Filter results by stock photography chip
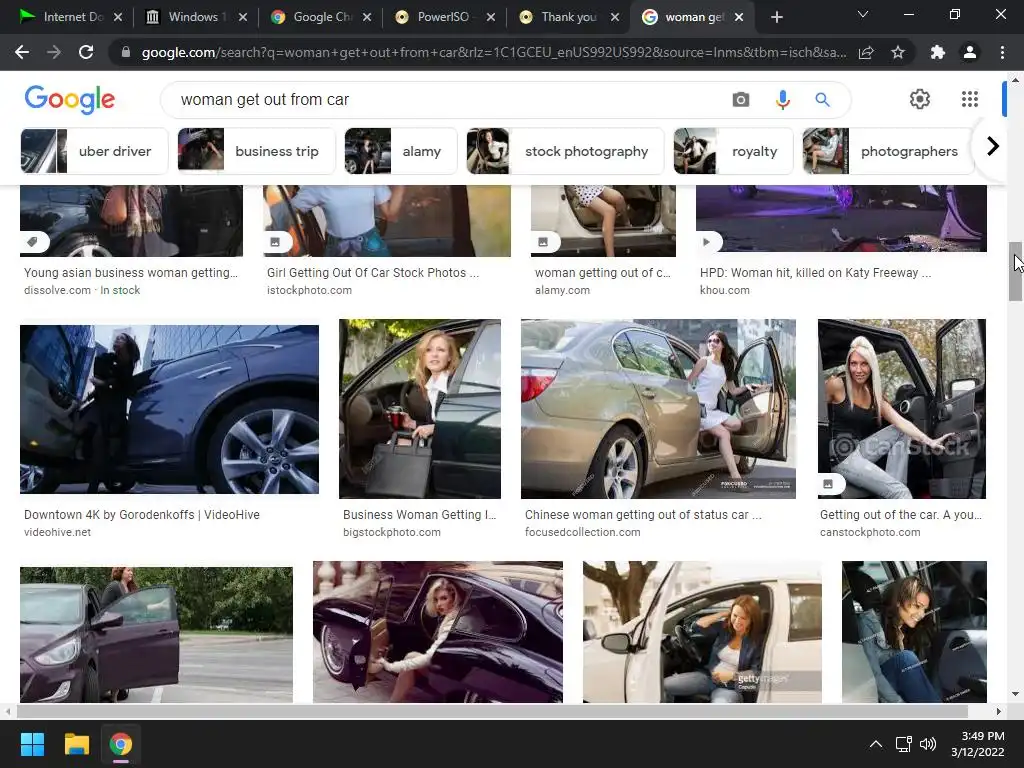 tap(565, 151)
